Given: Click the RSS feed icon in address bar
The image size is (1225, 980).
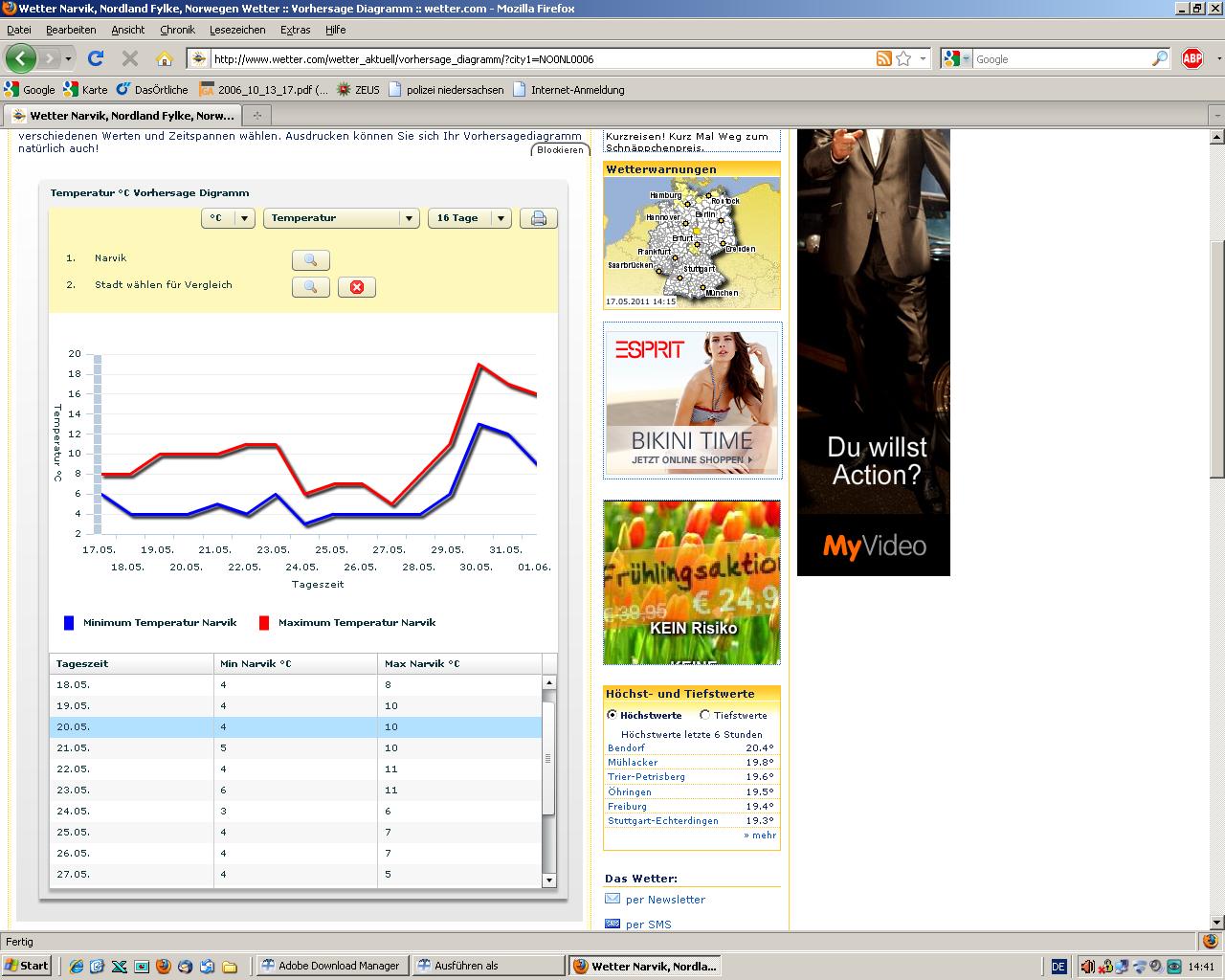Looking at the screenshot, I should [x=884, y=59].
